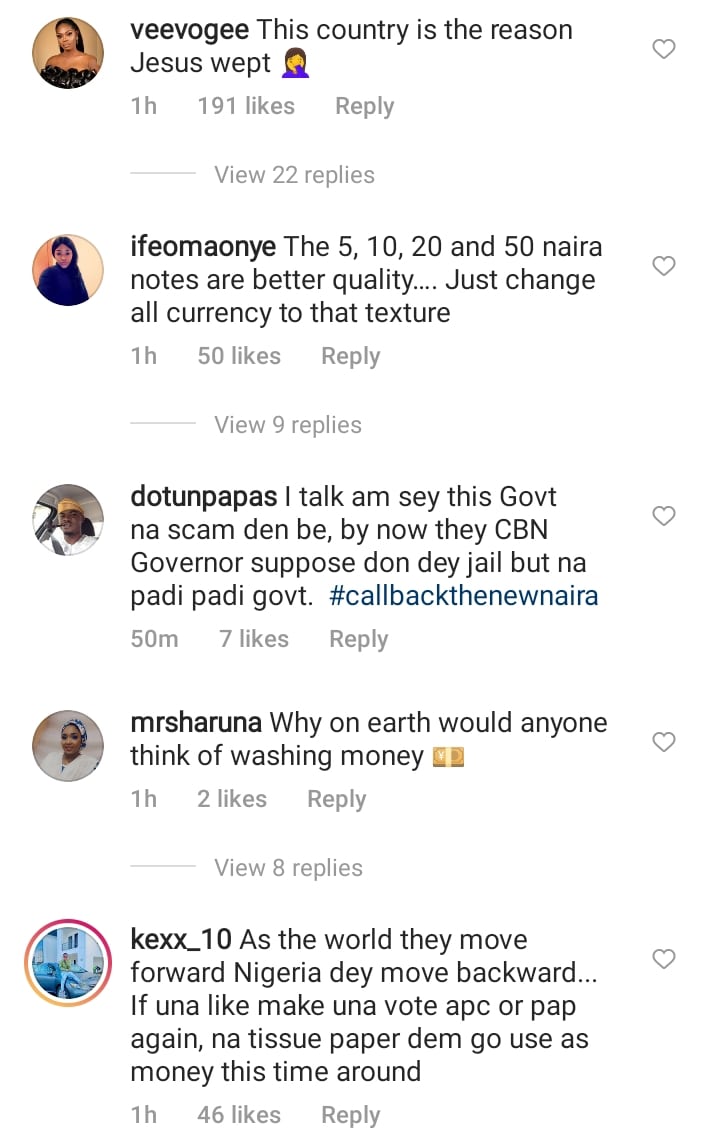View kexx_10's story ring avatar
The height and width of the screenshot is (1145, 720).
point(68,962)
